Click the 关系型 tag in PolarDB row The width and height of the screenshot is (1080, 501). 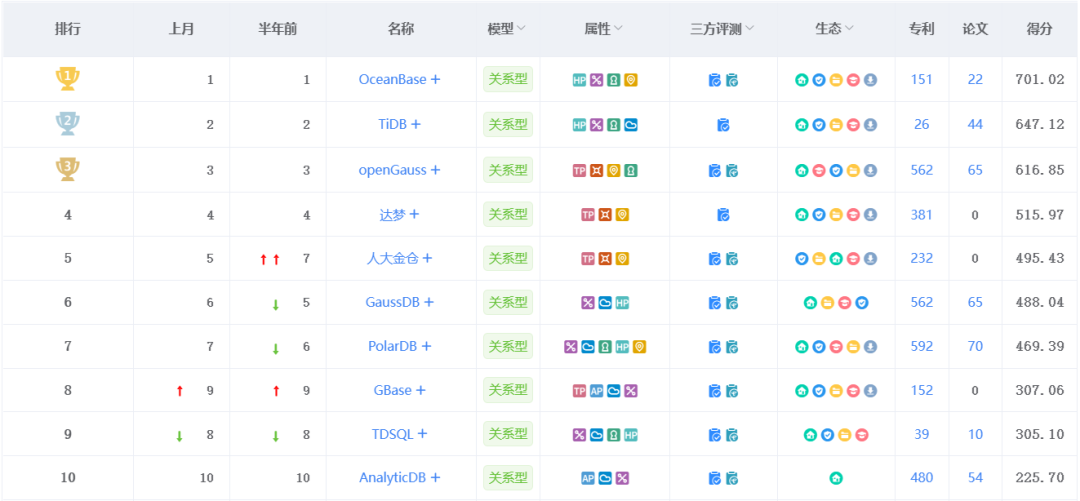508,346
